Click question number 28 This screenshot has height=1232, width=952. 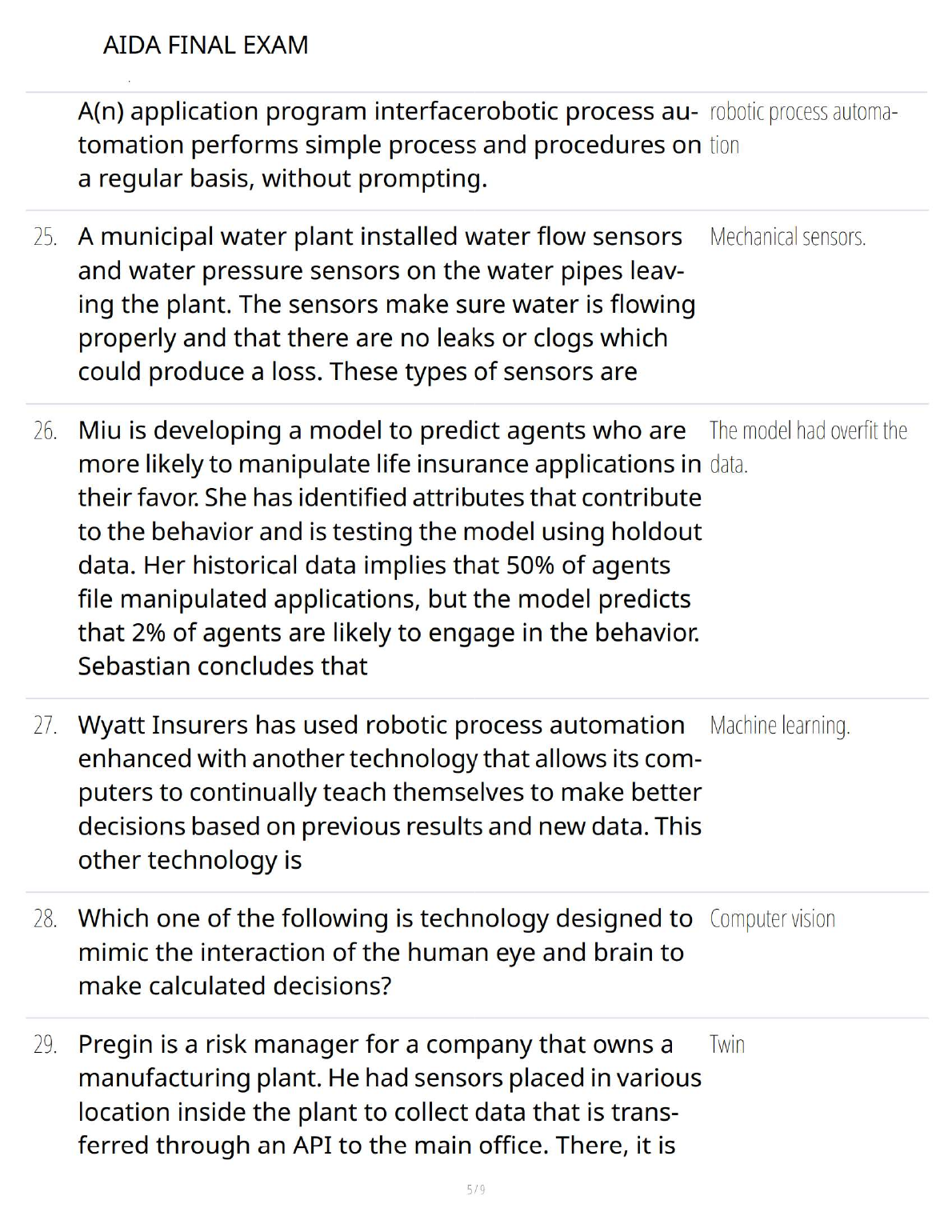pyautogui.click(x=46, y=919)
